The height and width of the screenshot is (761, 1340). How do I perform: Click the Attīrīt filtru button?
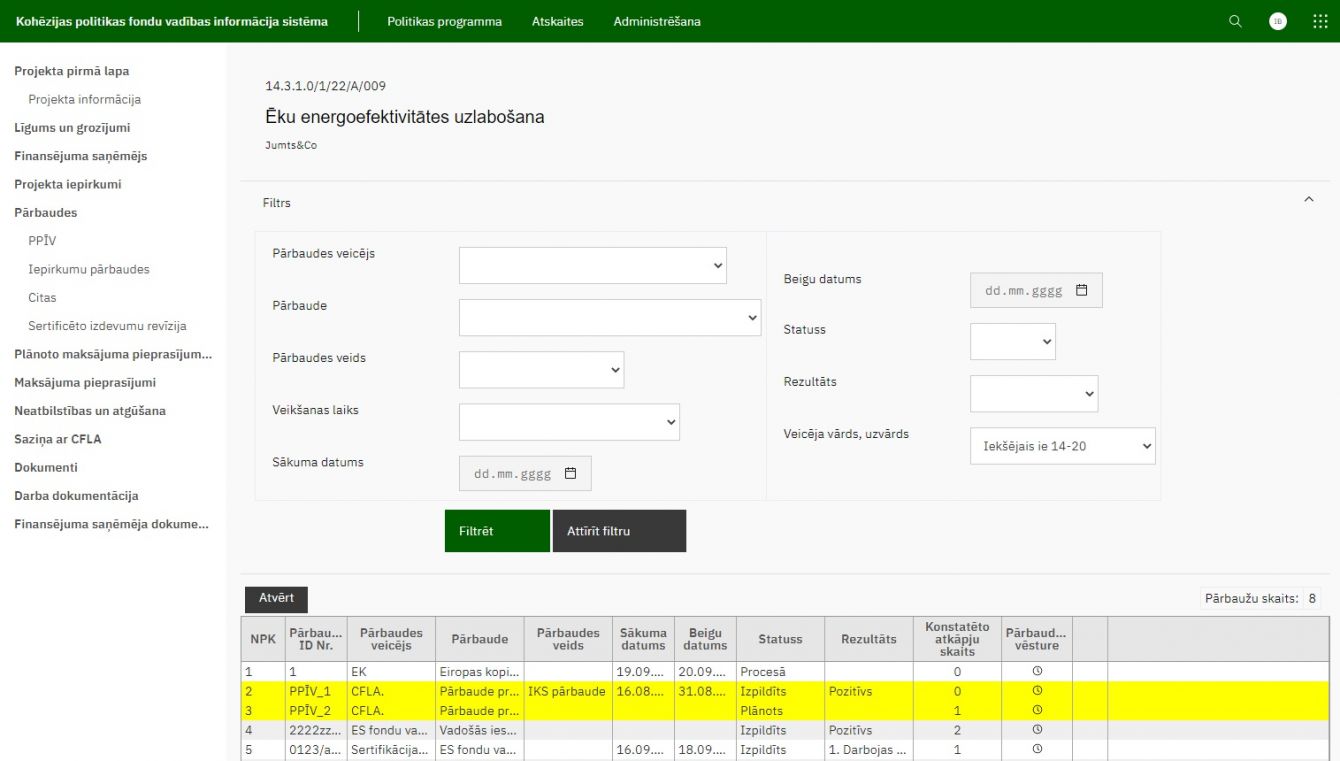tap(619, 531)
